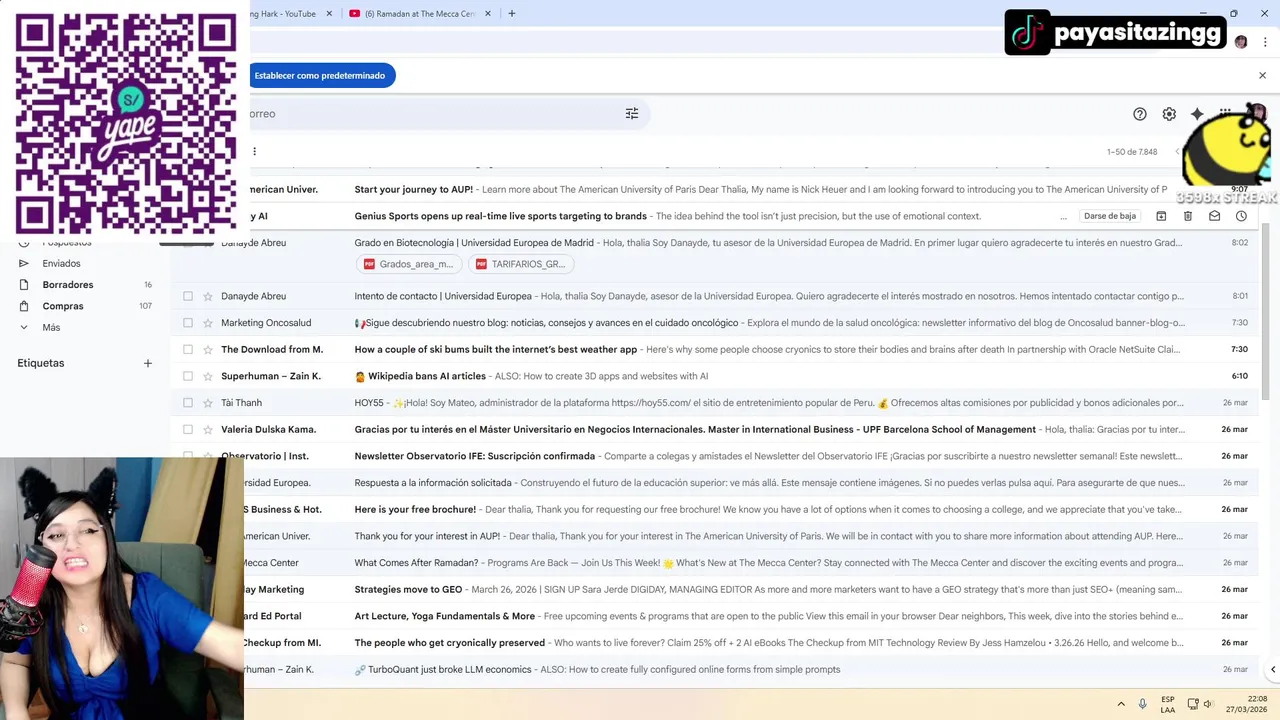Open Wikipedia bans AI articles email

[x=427, y=376]
